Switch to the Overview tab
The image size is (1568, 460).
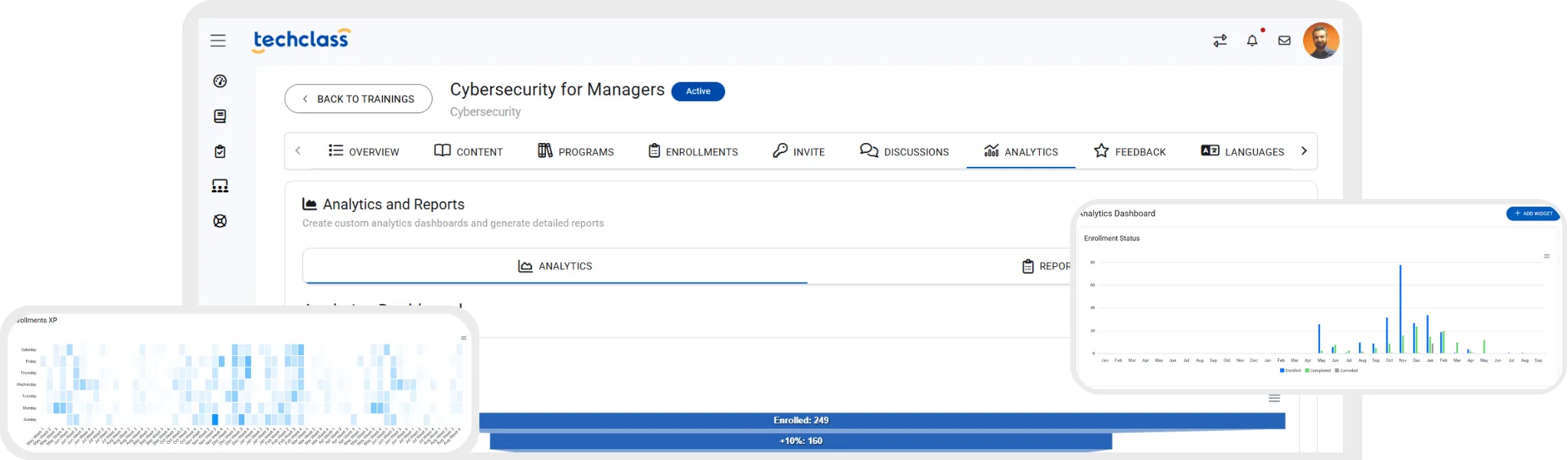(x=364, y=152)
